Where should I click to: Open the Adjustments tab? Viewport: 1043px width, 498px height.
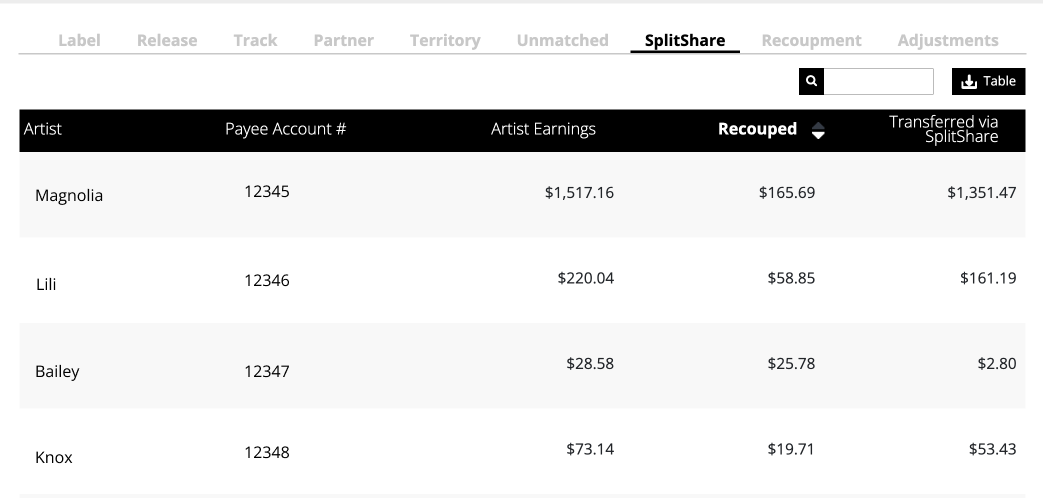pyautogui.click(x=948, y=41)
